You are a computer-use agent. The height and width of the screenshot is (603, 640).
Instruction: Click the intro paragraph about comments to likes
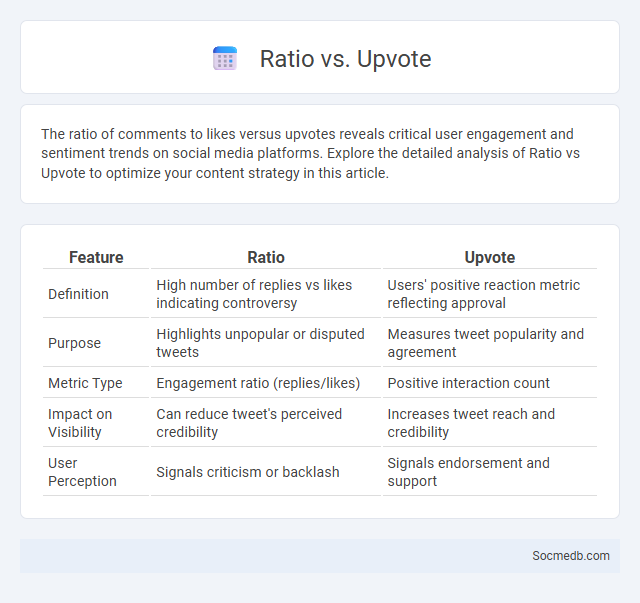tap(310, 154)
